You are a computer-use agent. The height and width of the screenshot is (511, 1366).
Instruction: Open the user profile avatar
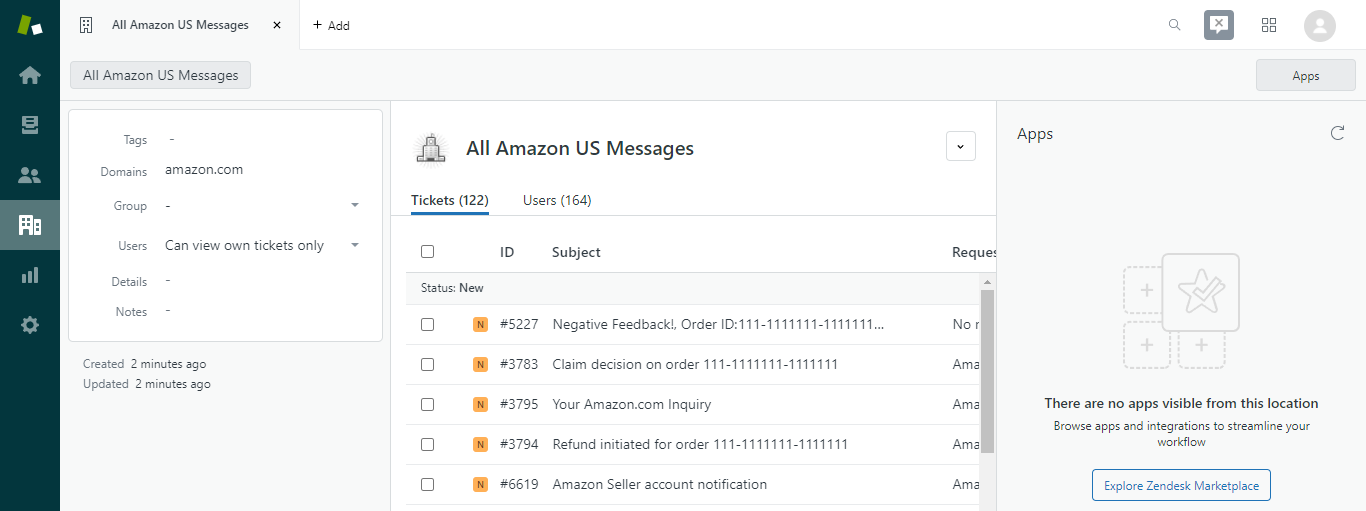click(1320, 25)
